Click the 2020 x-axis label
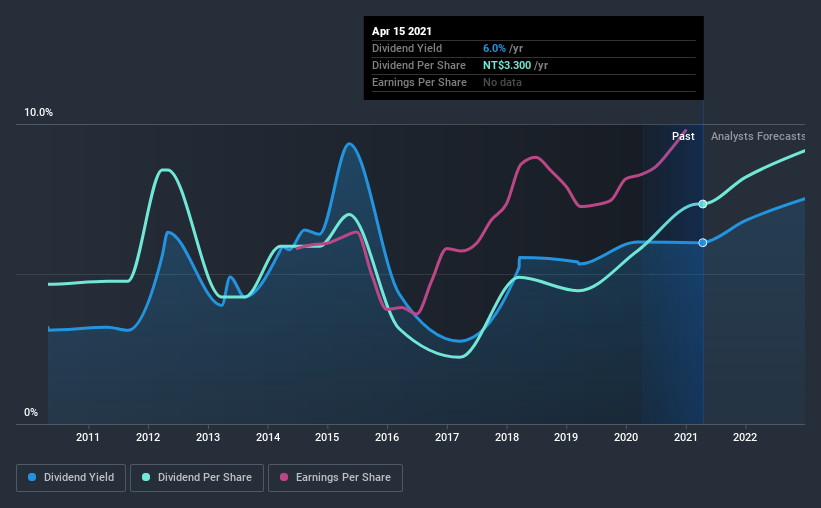The height and width of the screenshot is (508, 821). [x=626, y=437]
